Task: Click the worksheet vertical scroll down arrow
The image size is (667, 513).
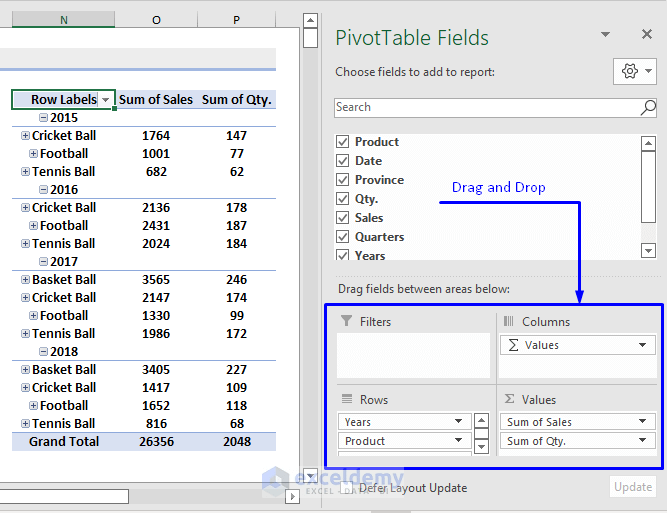Action: [x=311, y=476]
